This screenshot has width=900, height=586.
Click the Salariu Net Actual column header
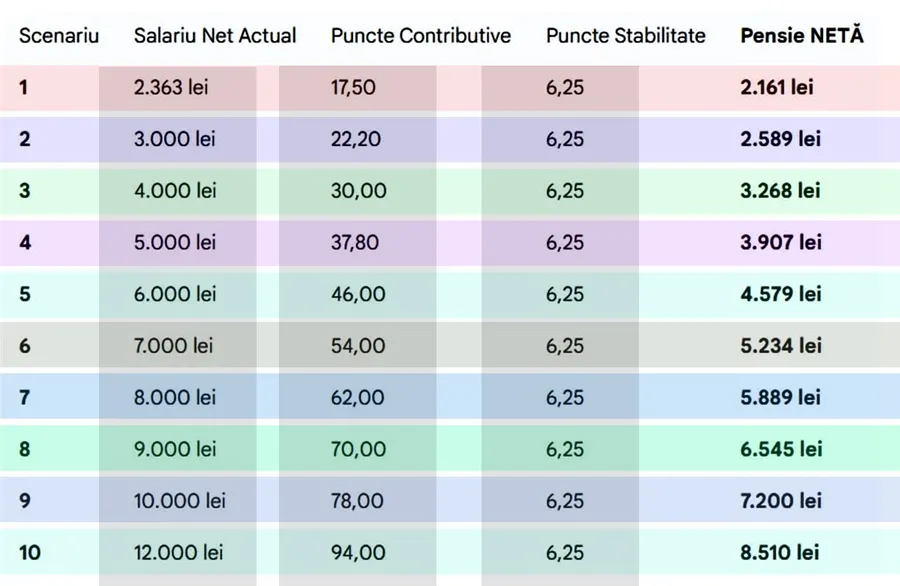click(x=215, y=36)
